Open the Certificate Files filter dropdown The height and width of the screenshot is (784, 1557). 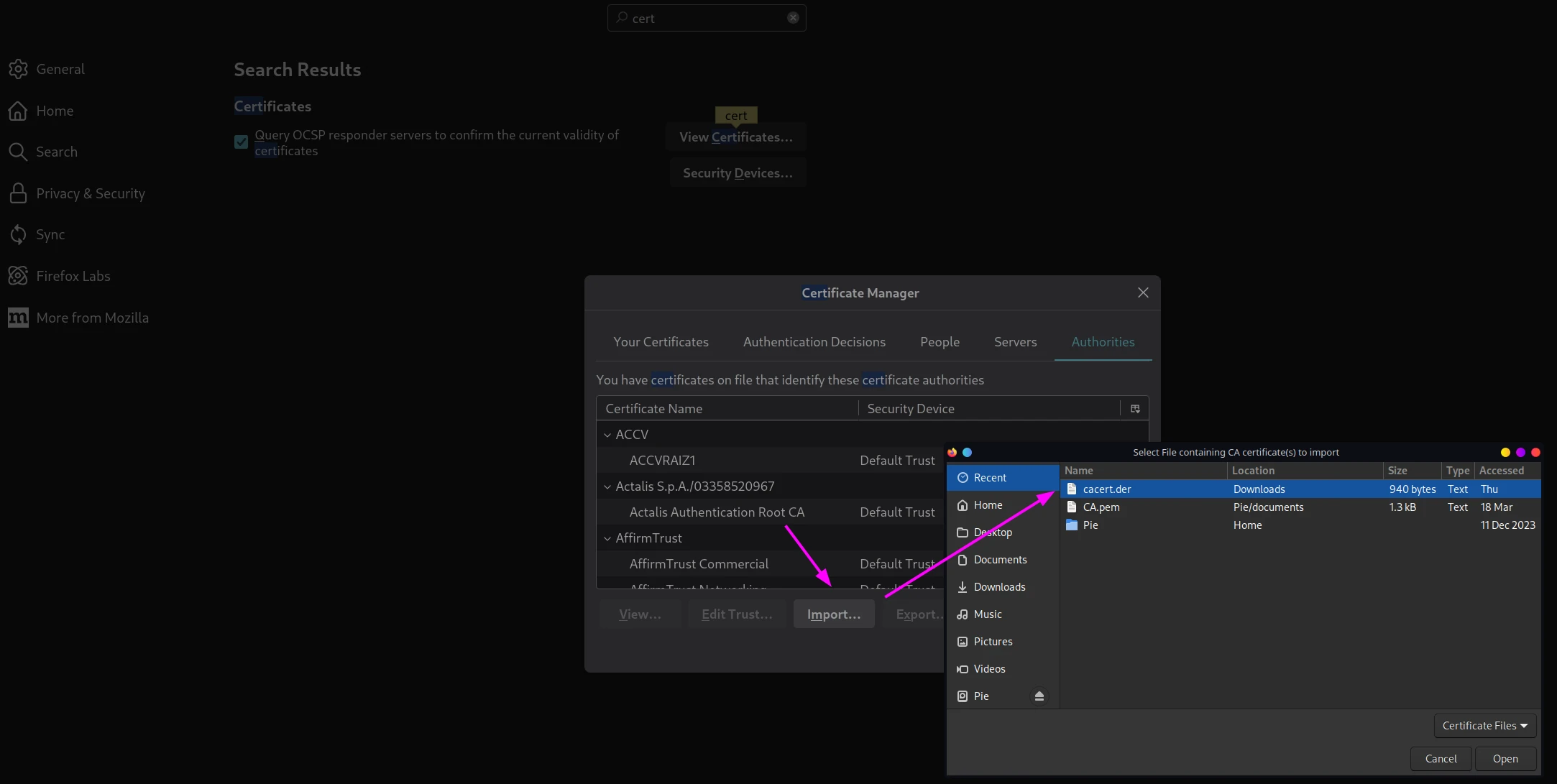(1484, 726)
